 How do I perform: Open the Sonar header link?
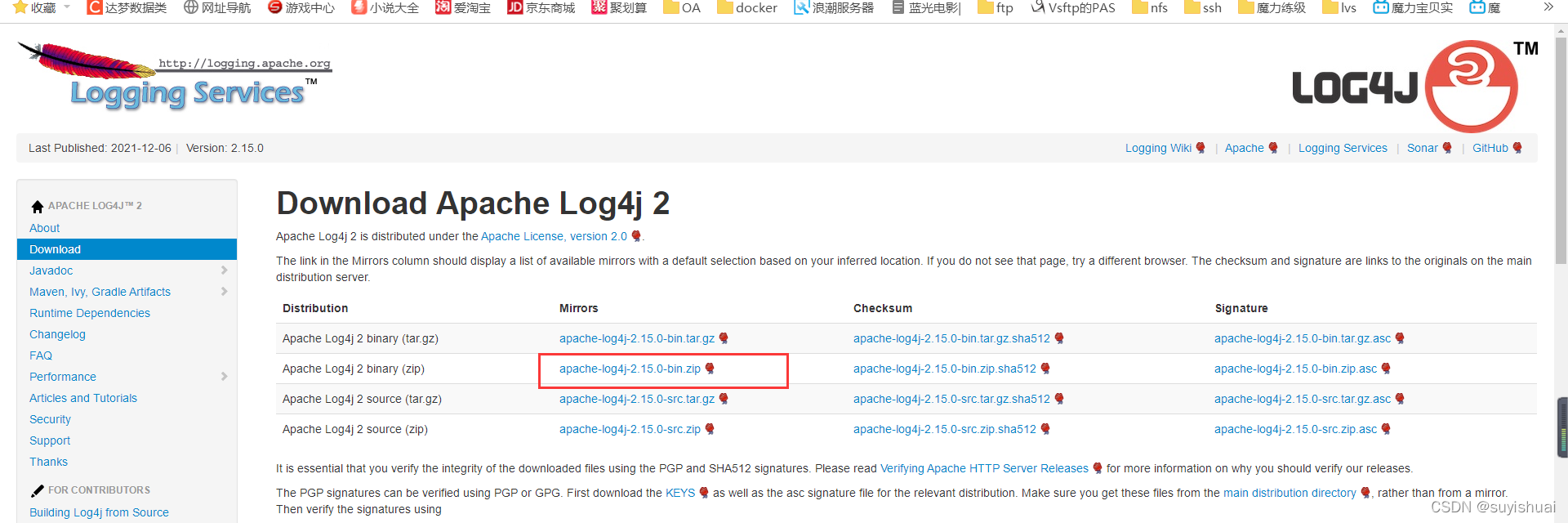[x=1422, y=148]
